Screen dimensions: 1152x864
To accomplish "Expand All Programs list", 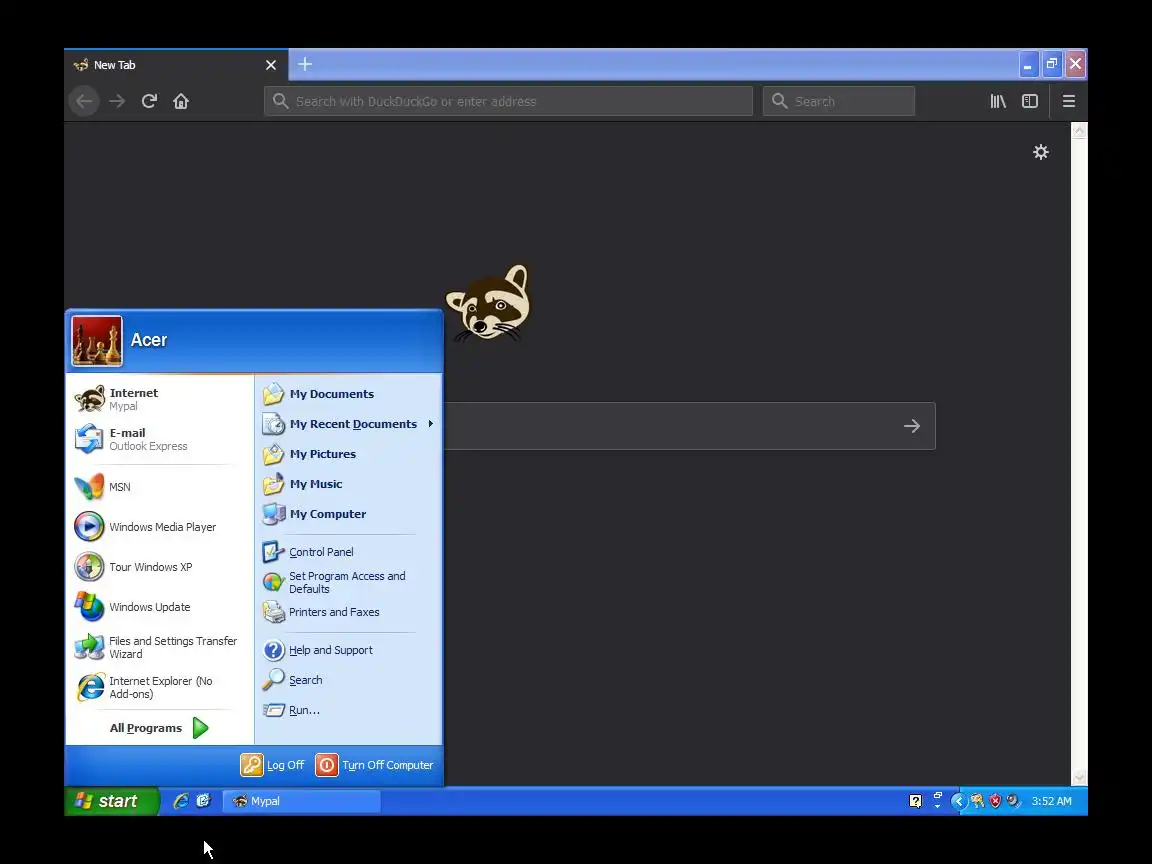I will (159, 728).
